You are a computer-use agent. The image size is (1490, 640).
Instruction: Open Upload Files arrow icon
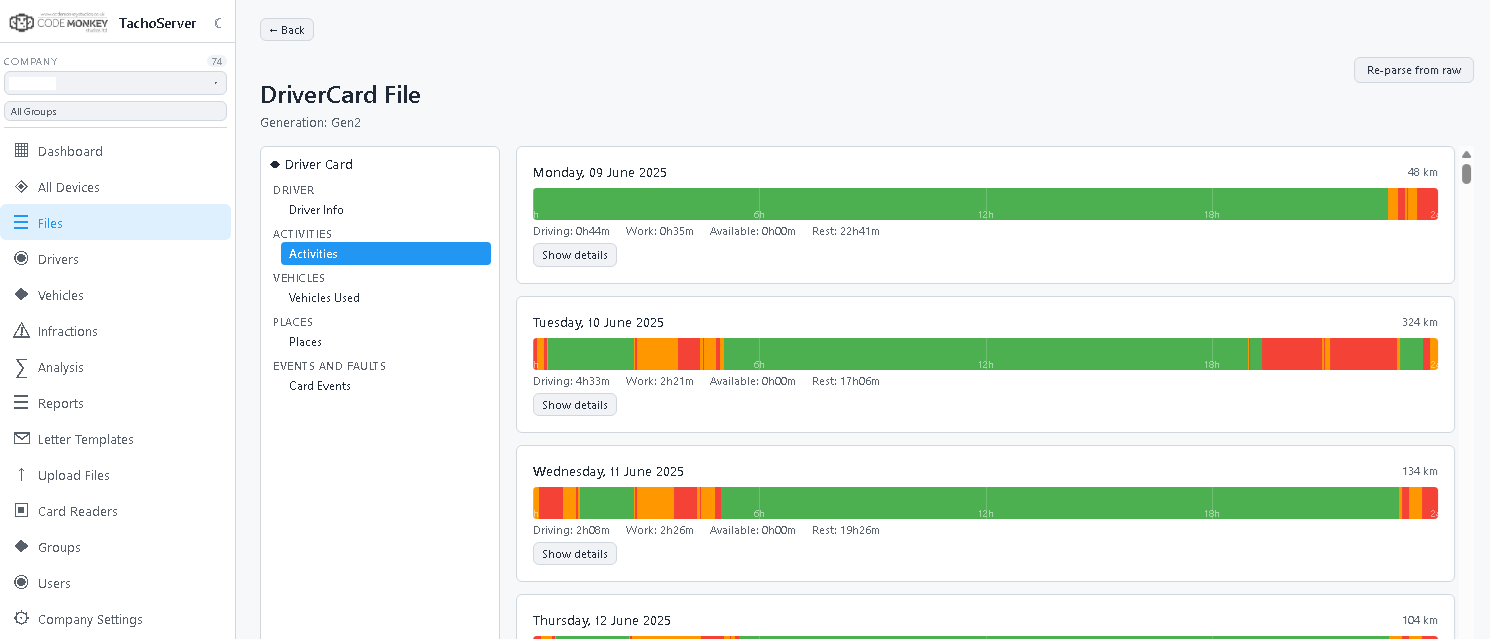(x=21, y=475)
